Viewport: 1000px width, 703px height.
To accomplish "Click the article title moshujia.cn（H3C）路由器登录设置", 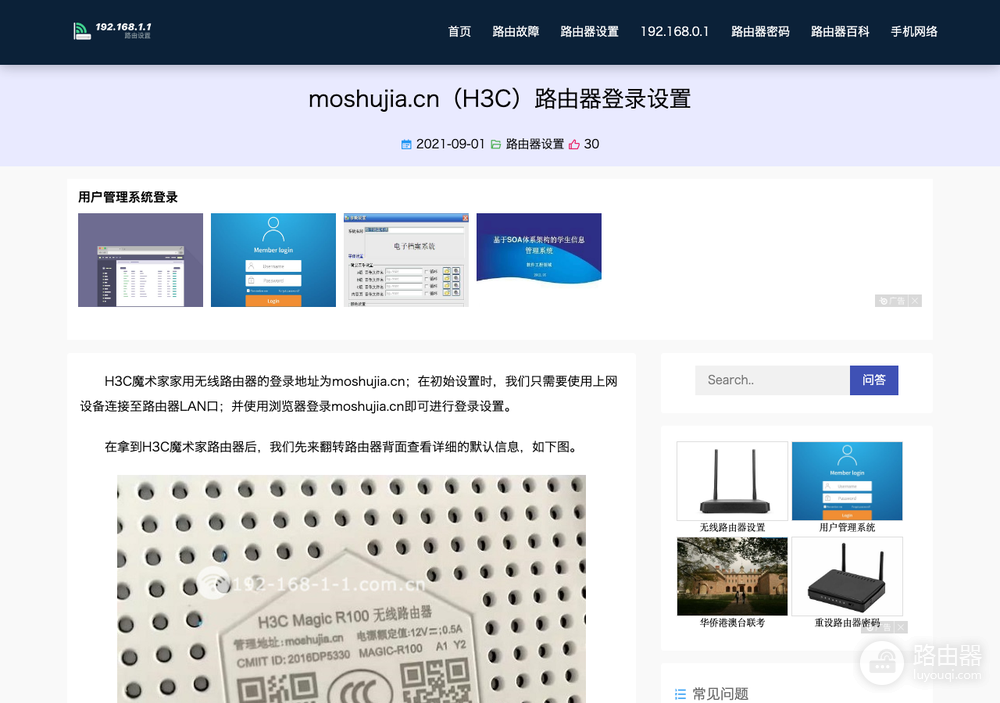I will (500, 99).
